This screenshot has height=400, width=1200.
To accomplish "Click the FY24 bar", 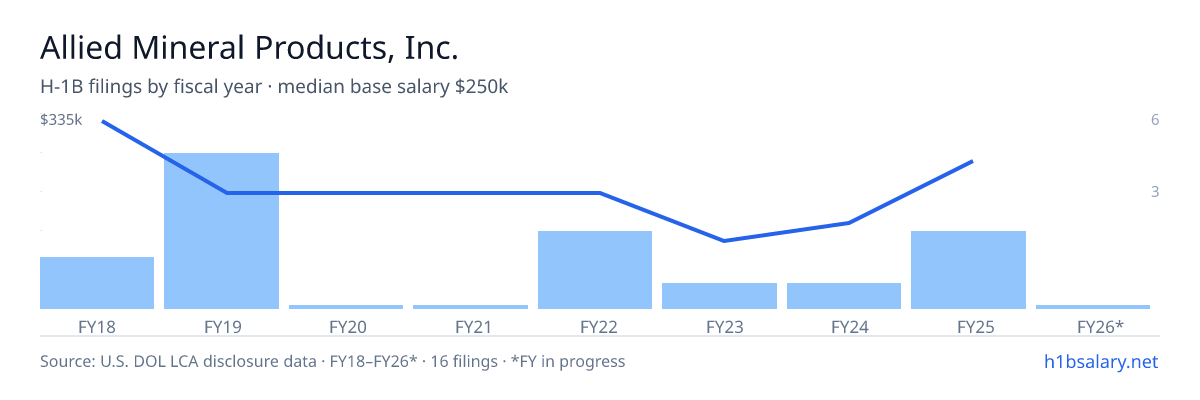I will [x=844, y=296].
